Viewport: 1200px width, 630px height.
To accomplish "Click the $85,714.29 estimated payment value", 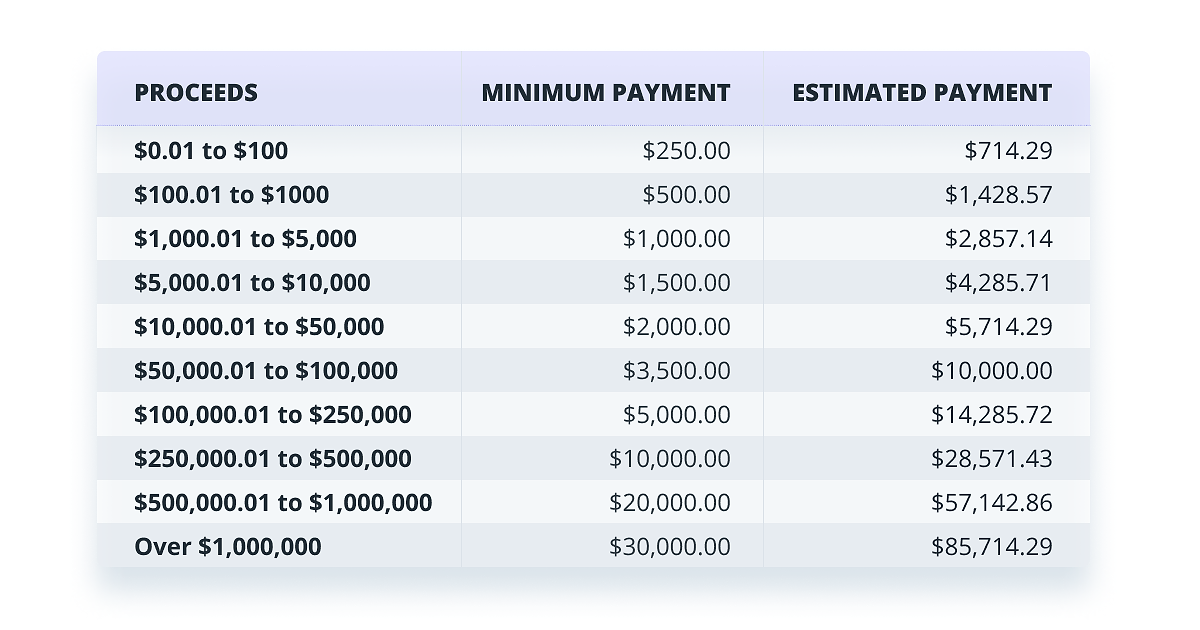I will [x=992, y=547].
